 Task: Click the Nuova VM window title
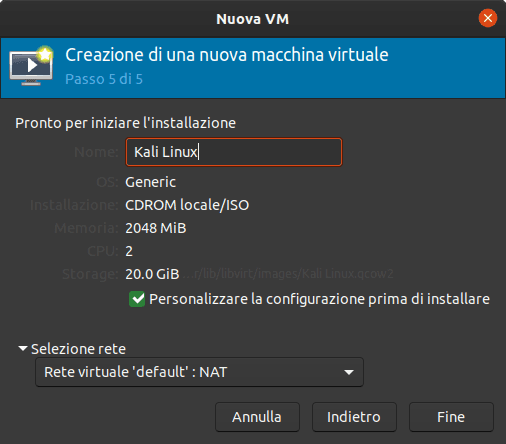click(253, 19)
